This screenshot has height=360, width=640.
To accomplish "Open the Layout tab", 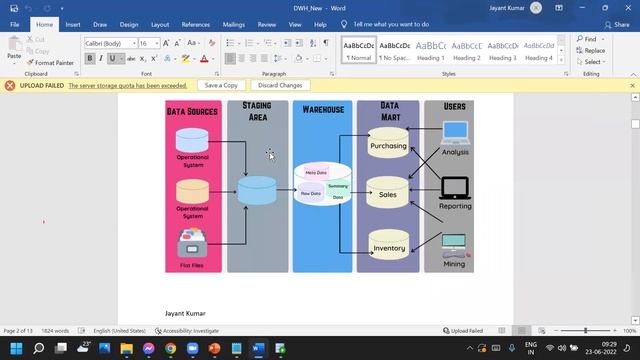I will 160,24.
